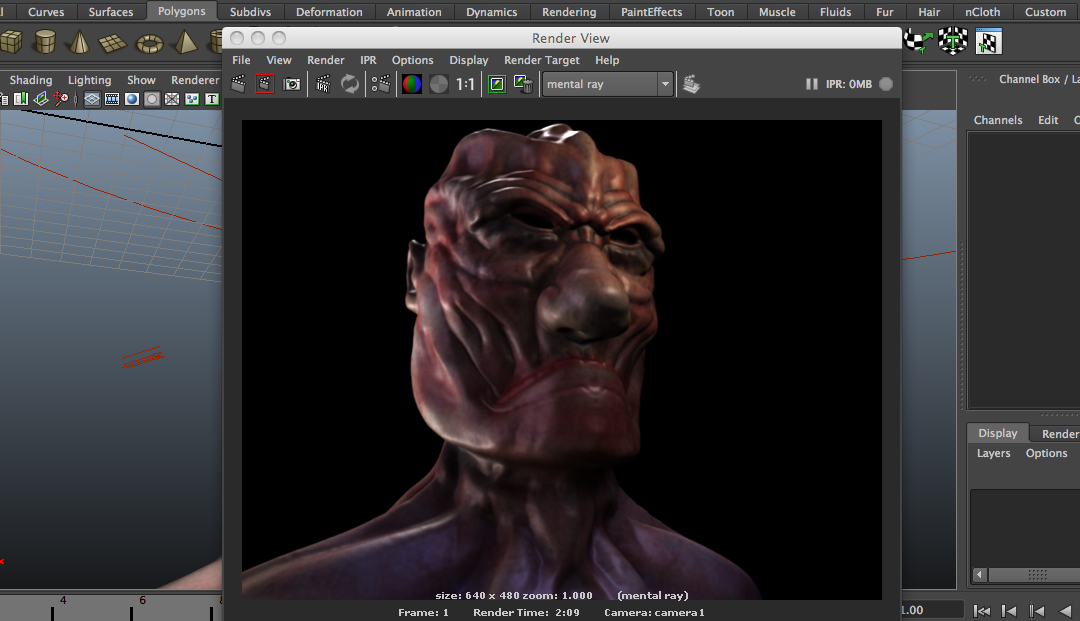Toggle the film gate filmstrip icon
The image size is (1080, 621).
point(112,99)
